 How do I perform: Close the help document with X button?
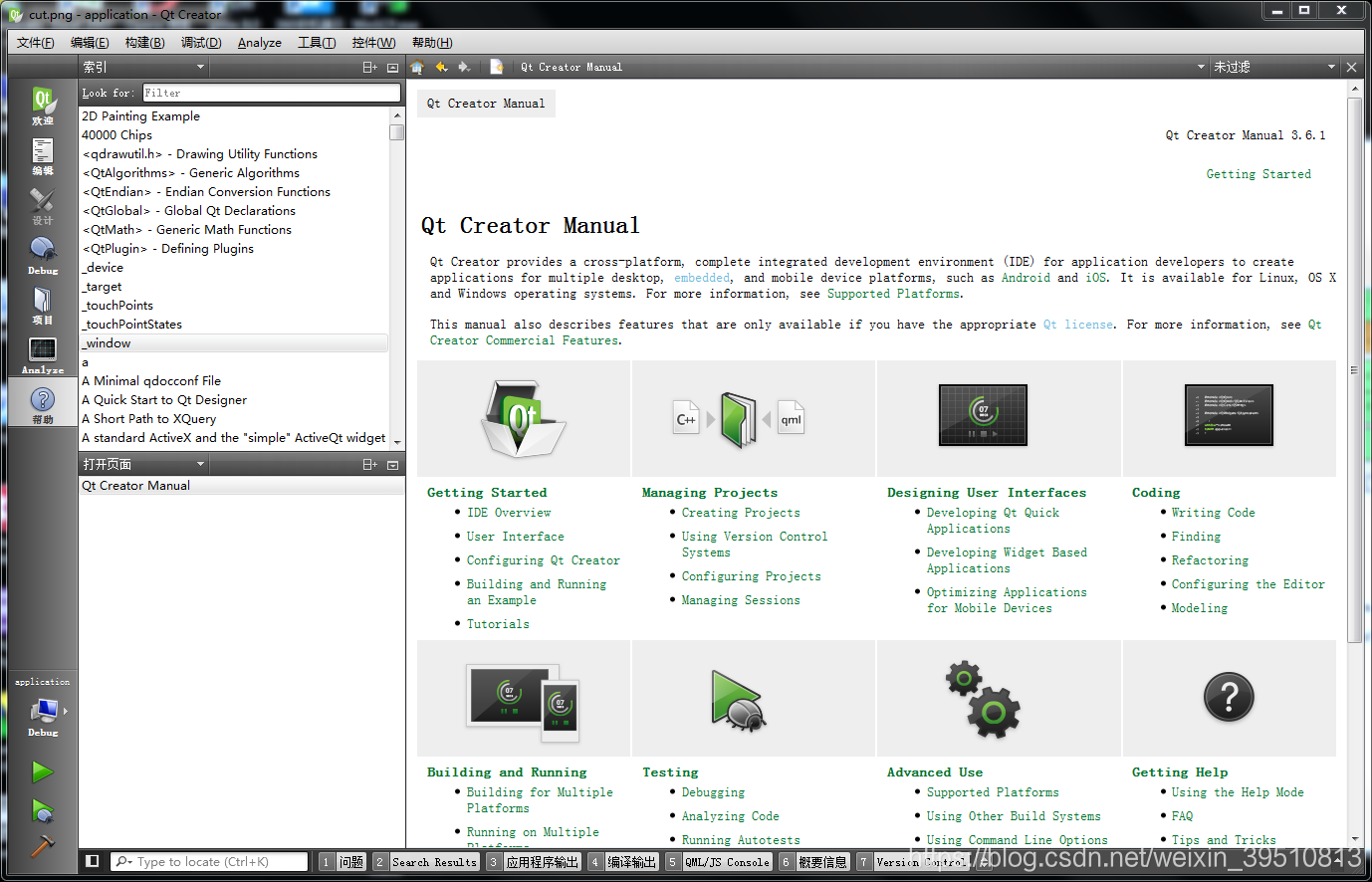point(1351,67)
